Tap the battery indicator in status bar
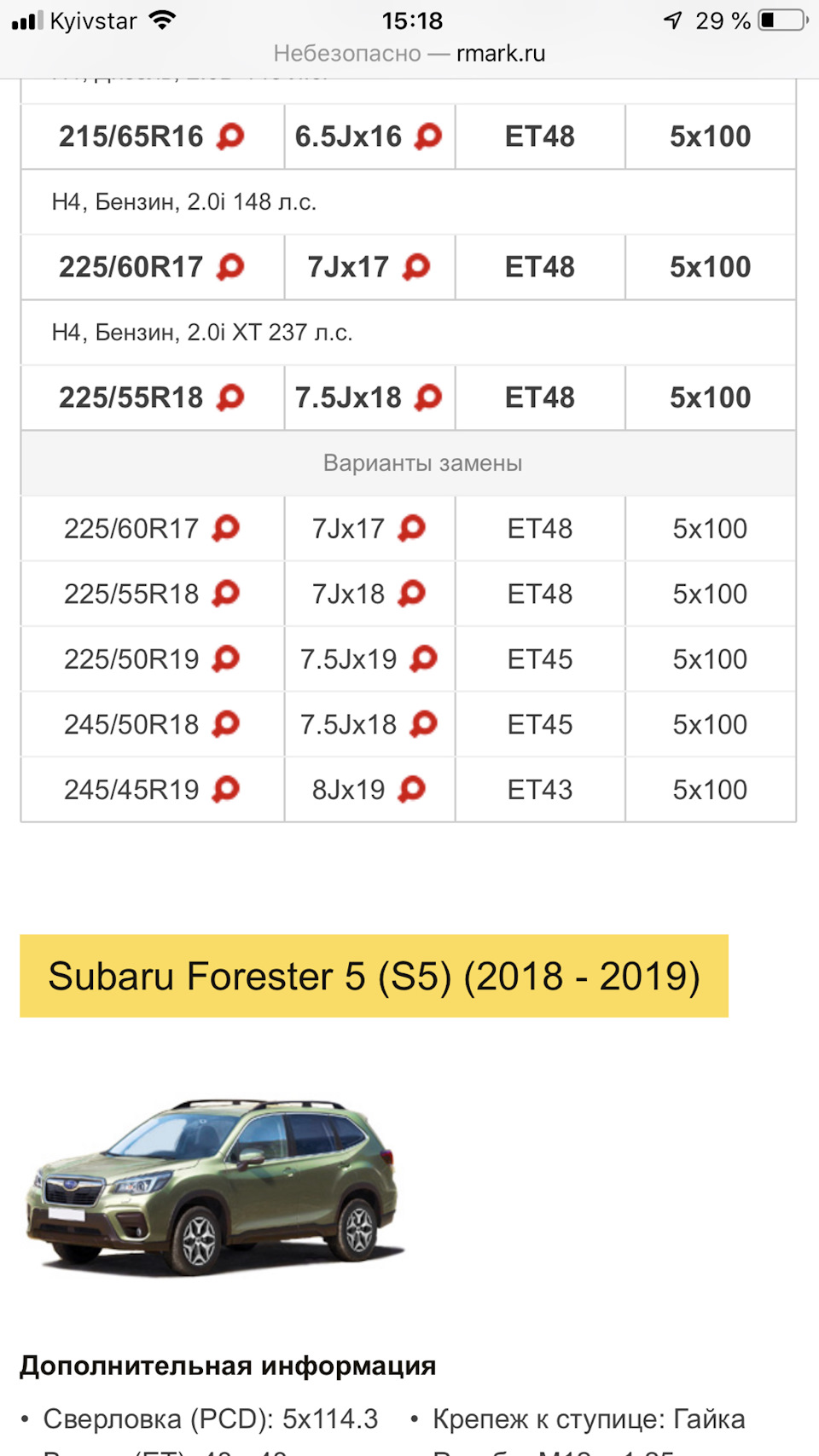The width and height of the screenshot is (819, 1456). coord(782,20)
